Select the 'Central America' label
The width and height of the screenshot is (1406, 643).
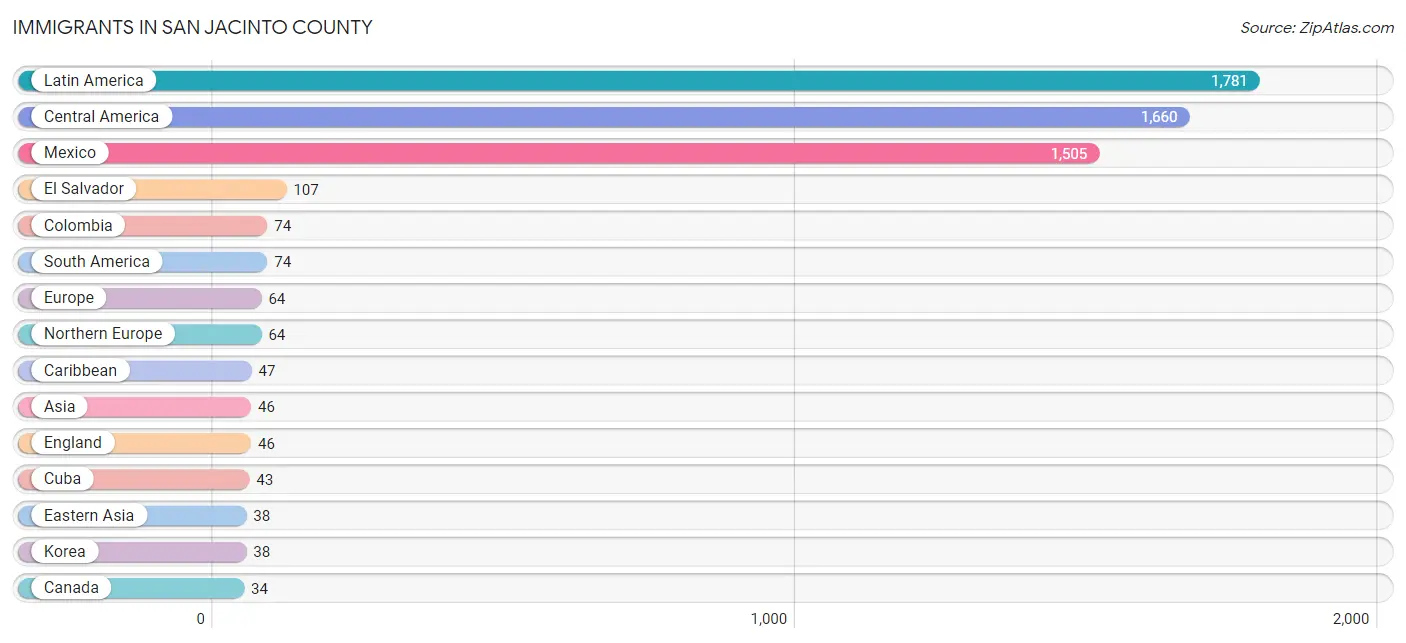(x=101, y=117)
